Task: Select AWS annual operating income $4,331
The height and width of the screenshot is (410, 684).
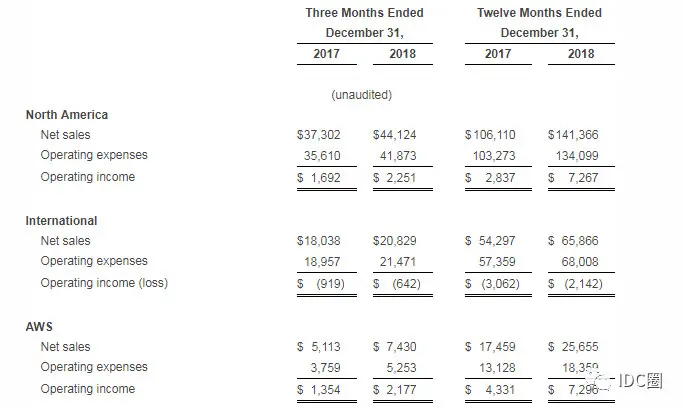Action: pyautogui.click(x=490, y=390)
